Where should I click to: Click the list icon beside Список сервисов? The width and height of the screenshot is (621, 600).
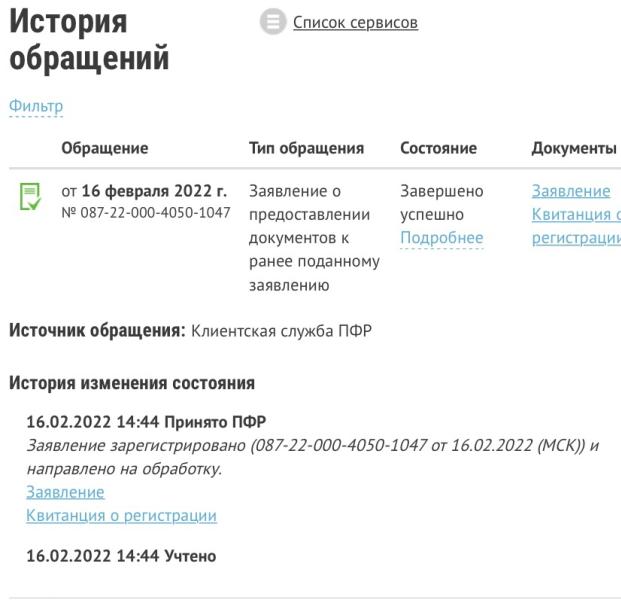[x=273, y=21]
